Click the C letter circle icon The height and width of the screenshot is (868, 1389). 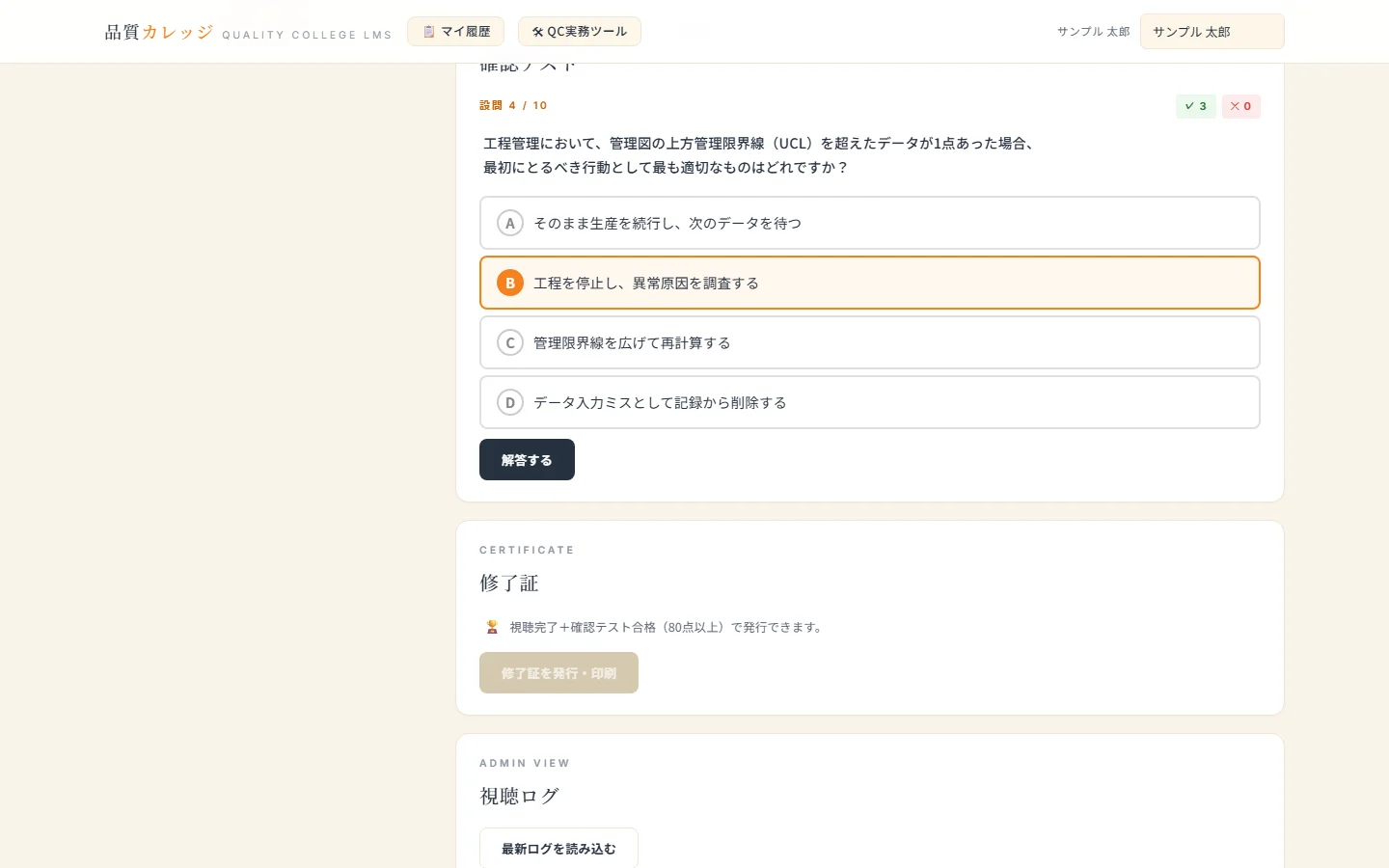[509, 342]
